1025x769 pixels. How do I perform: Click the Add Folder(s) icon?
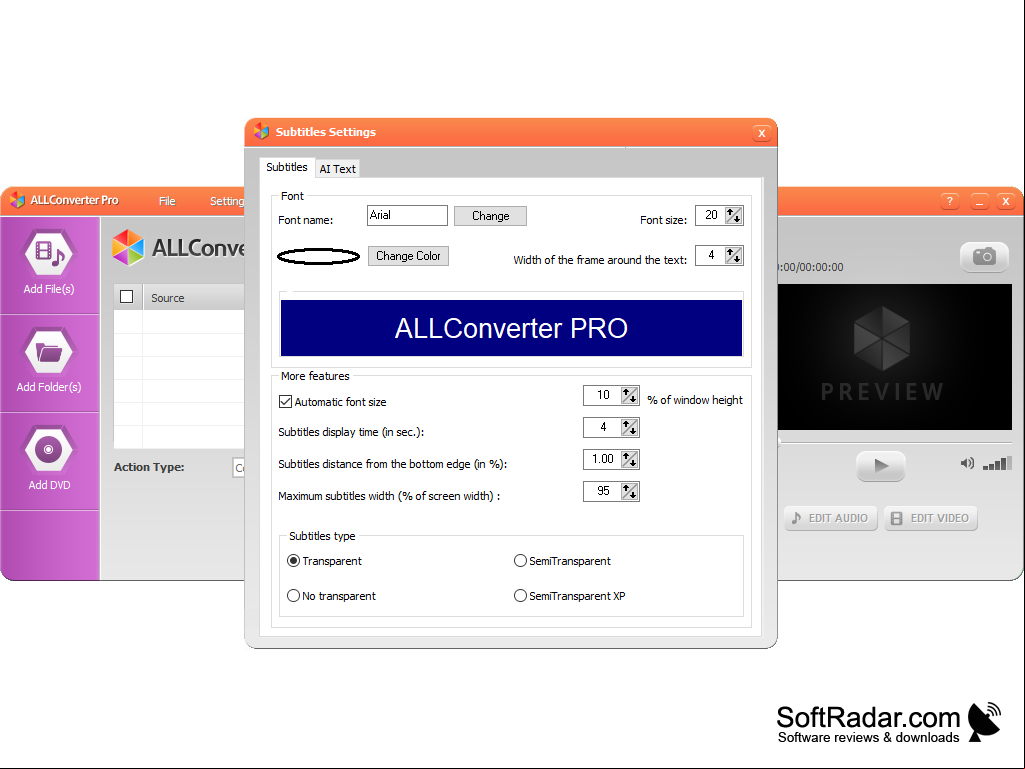[x=49, y=352]
